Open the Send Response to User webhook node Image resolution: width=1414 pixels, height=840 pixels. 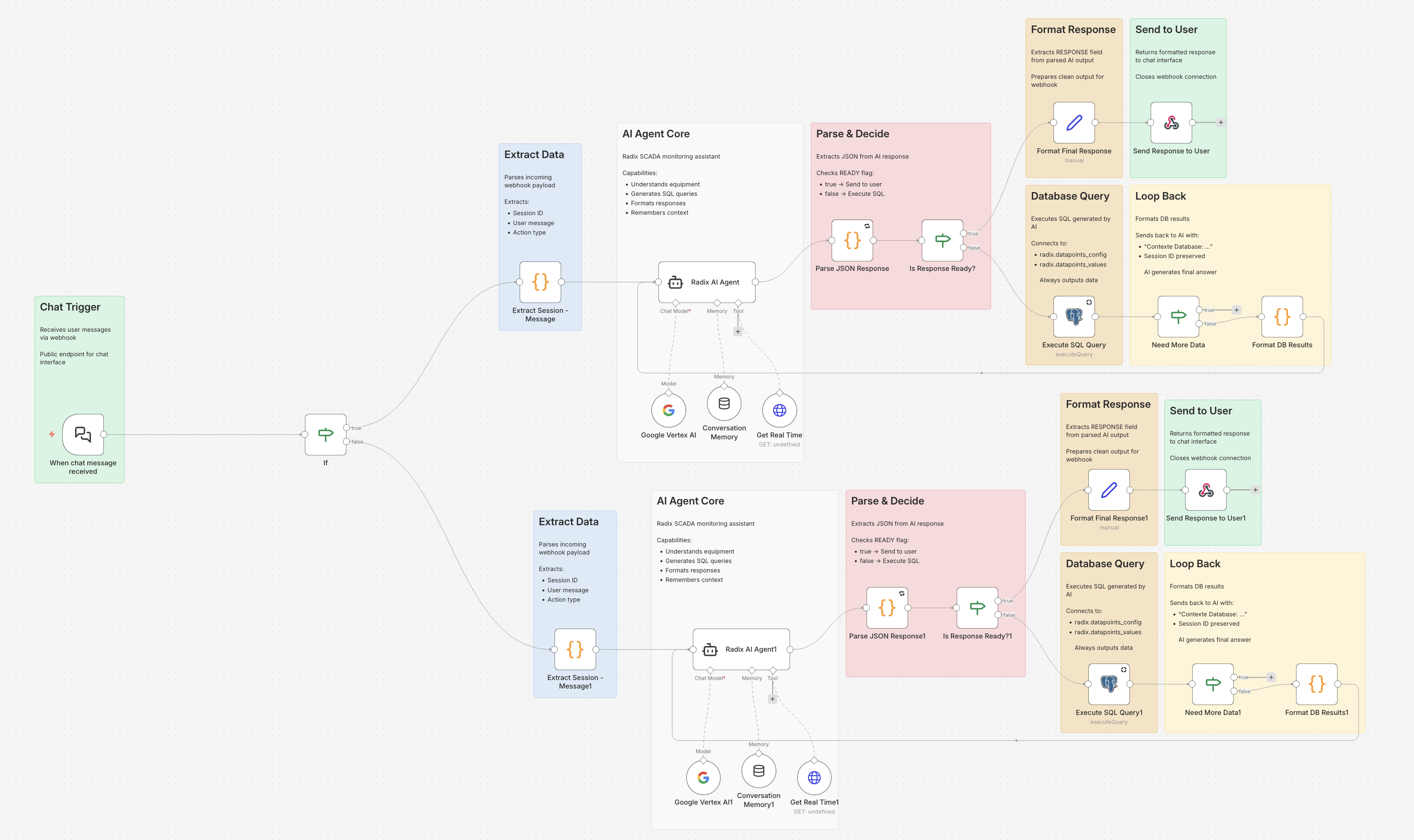[1170, 122]
